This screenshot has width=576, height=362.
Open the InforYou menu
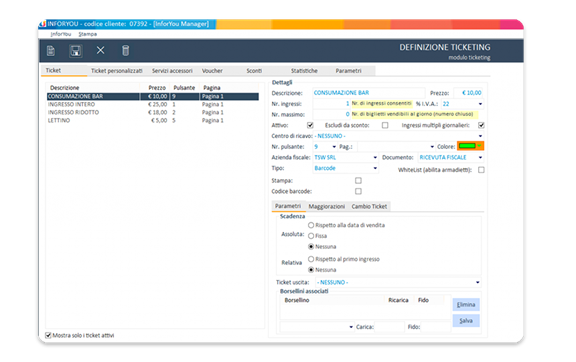point(61,34)
